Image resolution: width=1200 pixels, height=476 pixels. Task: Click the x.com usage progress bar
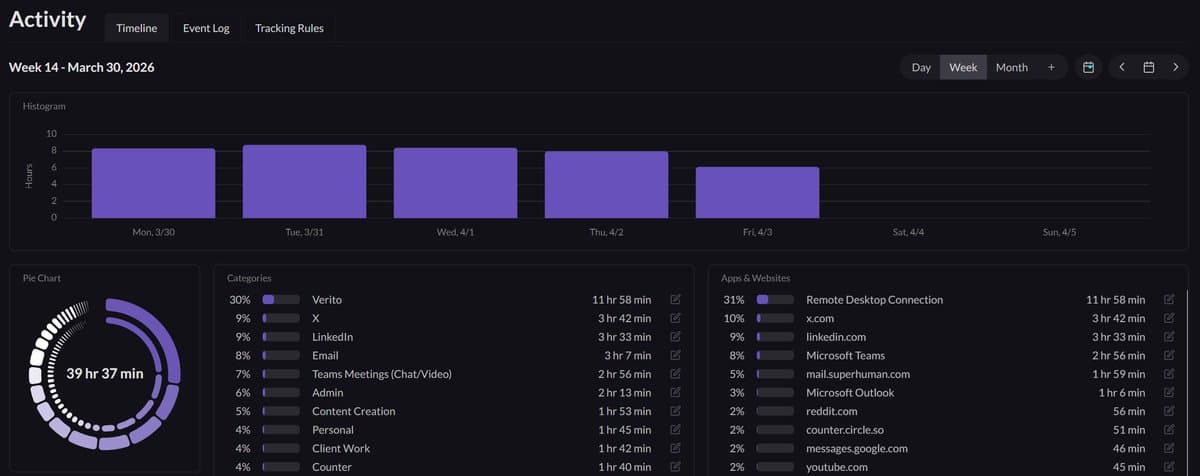775,318
